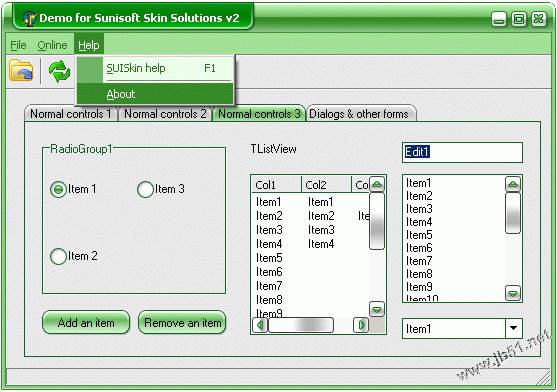The height and width of the screenshot is (392, 557).
Task: Expand the Item1 combo box arrow
Action: (x=514, y=328)
